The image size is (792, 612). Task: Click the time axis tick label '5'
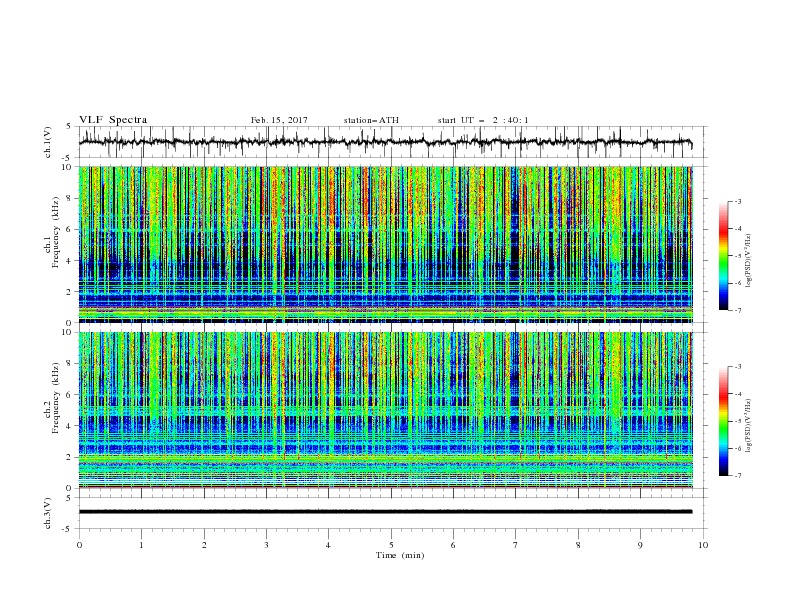pyautogui.click(x=391, y=545)
